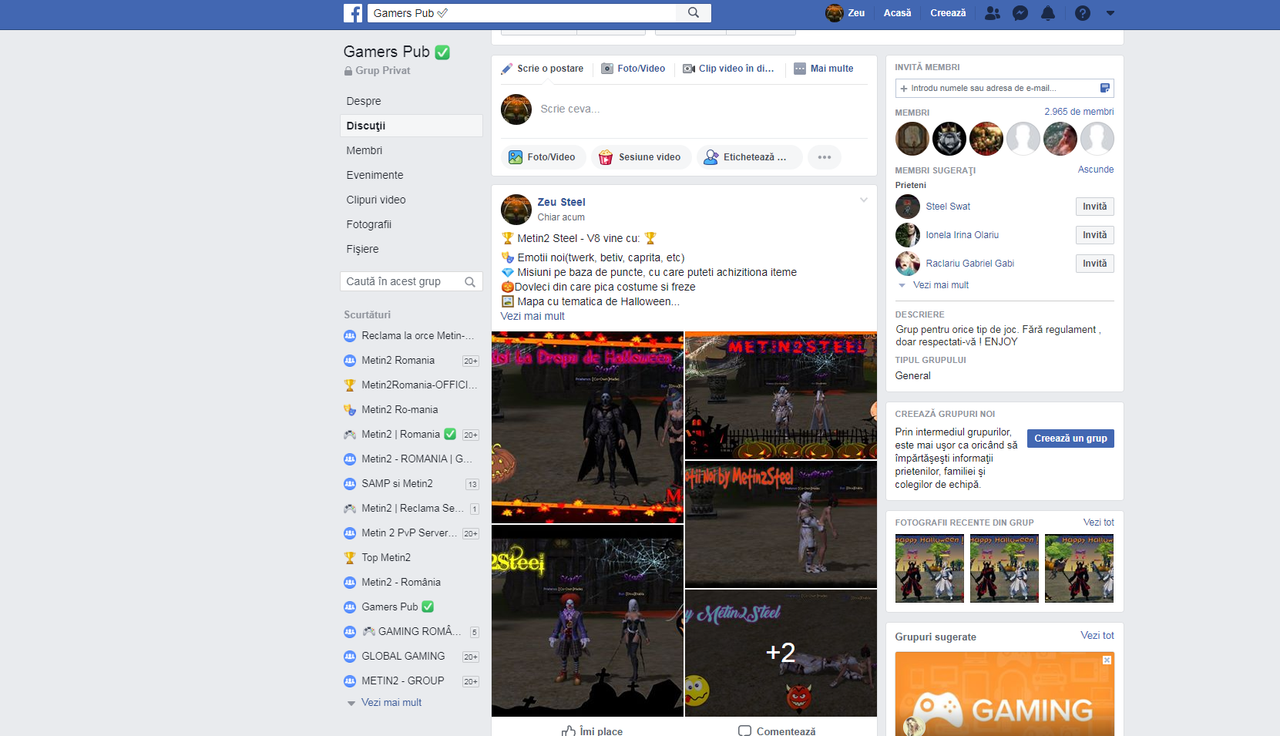Image resolution: width=1280 pixels, height=736 pixels.
Task: Click the Creează un grup button
Action: 1070,438
